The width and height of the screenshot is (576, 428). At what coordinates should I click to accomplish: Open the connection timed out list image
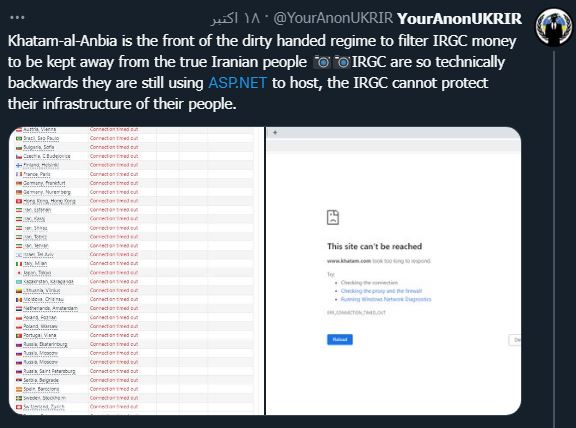(x=136, y=271)
